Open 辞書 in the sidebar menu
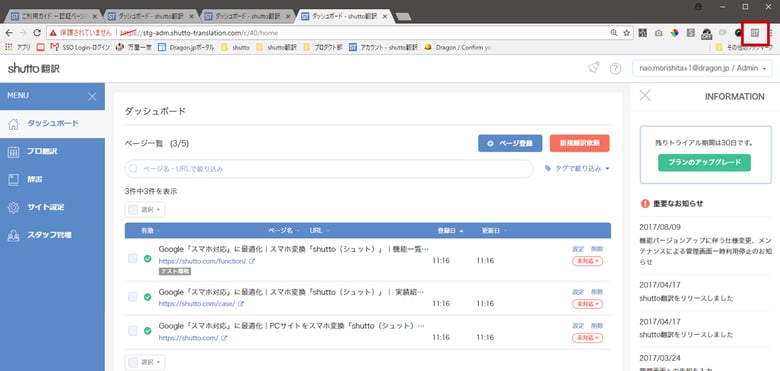This screenshot has height=371, width=780. pos(52,180)
